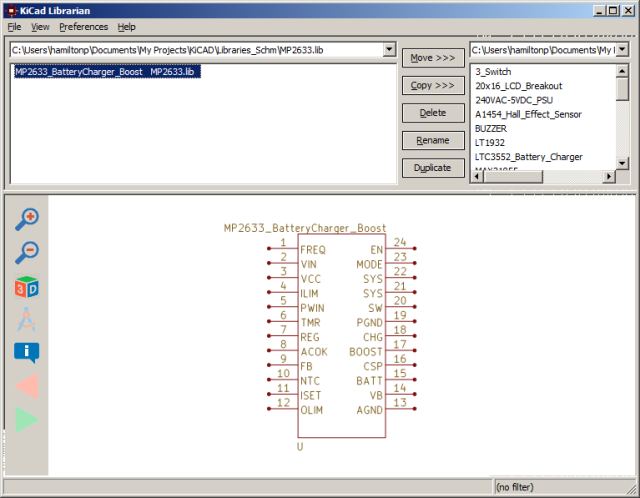This screenshot has height=498, width=640.
Task: Select 240VAC-5VDC_PSU in right list
Action: (513, 100)
